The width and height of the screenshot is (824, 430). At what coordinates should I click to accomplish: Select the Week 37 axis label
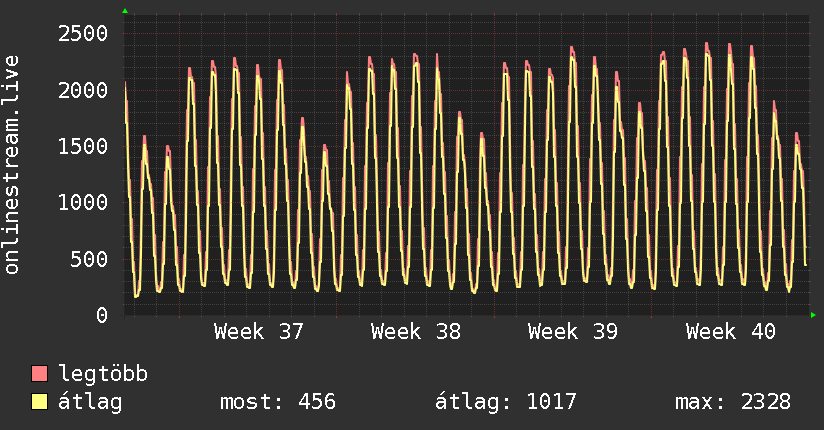(259, 332)
